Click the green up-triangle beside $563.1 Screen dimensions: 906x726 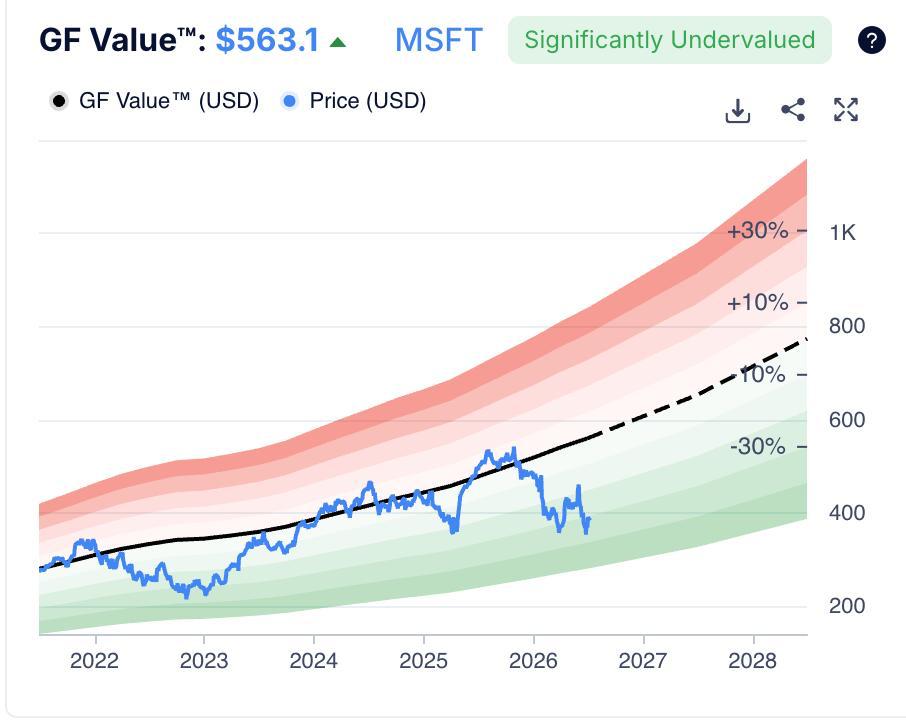point(337,42)
